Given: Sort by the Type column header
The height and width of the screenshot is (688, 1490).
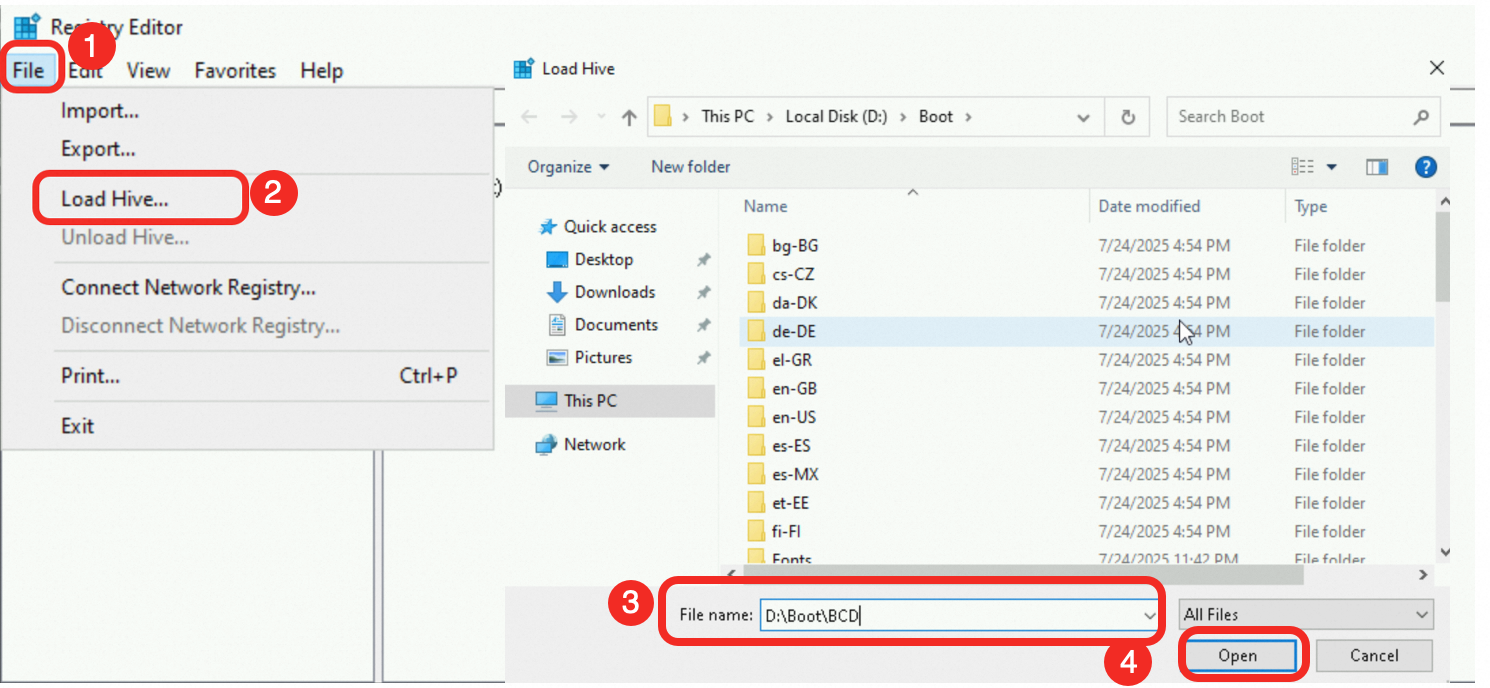Looking at the screenshot, I should (x=1311, y=206).
